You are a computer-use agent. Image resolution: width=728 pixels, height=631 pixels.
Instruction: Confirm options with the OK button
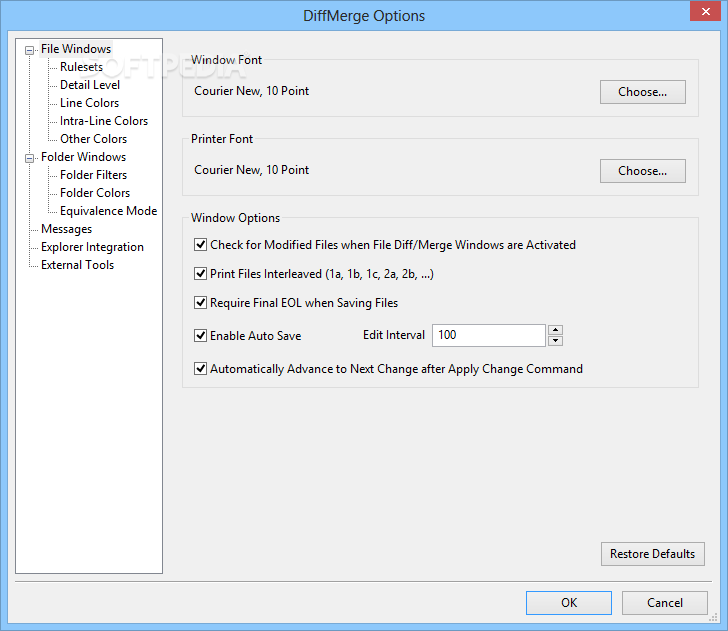(569, 603)
